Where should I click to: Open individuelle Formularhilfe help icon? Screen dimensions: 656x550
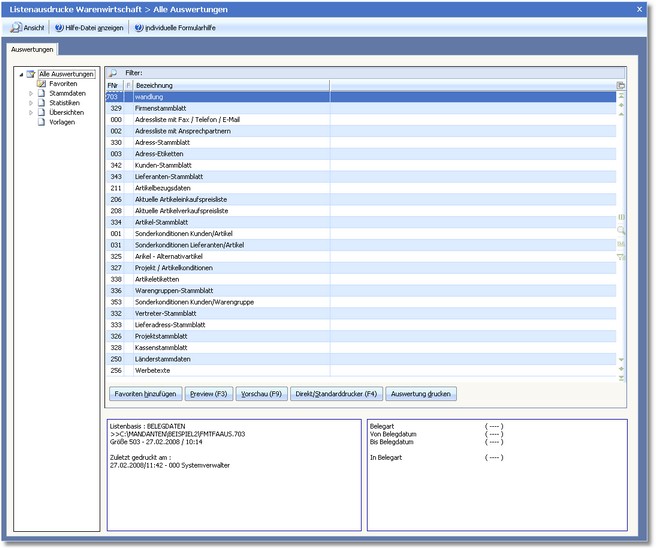coord(139,27)
